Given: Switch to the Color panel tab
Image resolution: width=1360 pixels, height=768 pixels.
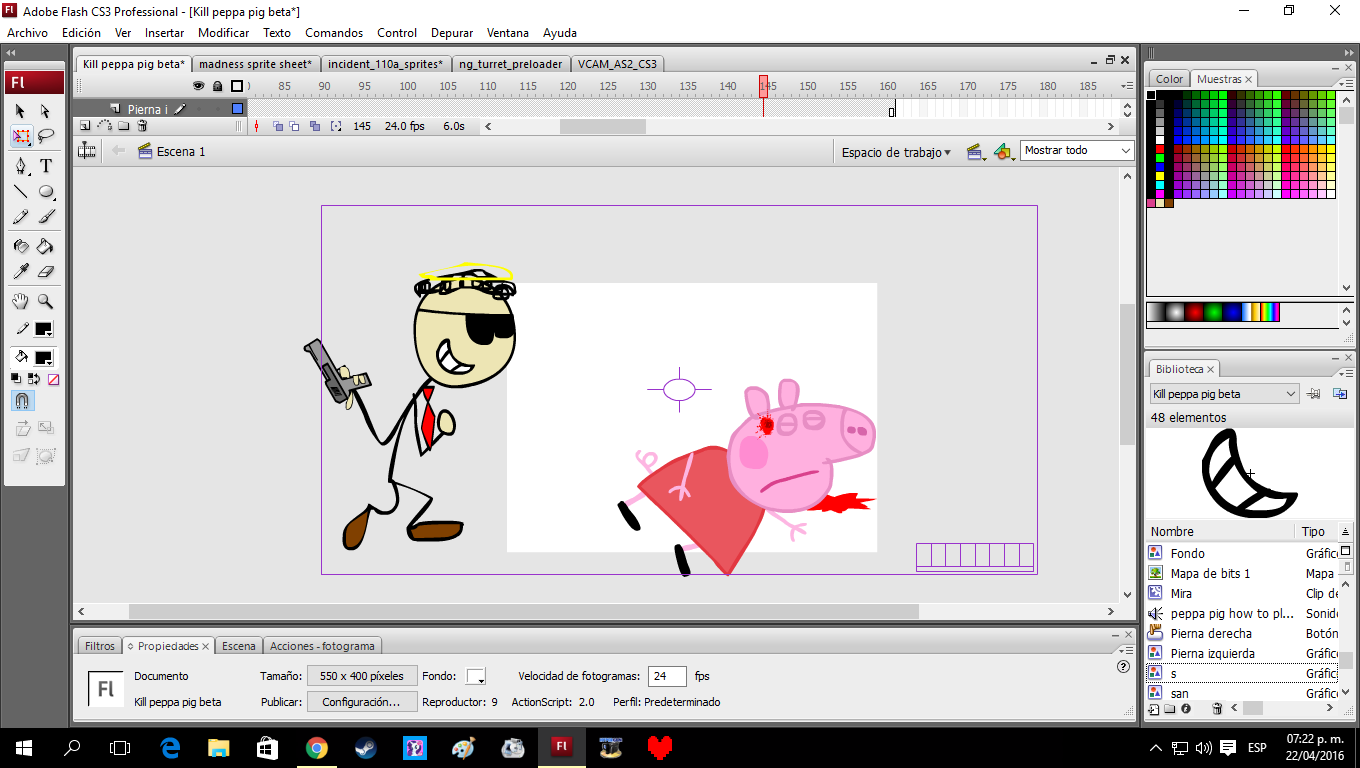Looking at the screenshot, I should click(x=1169, y=79).
